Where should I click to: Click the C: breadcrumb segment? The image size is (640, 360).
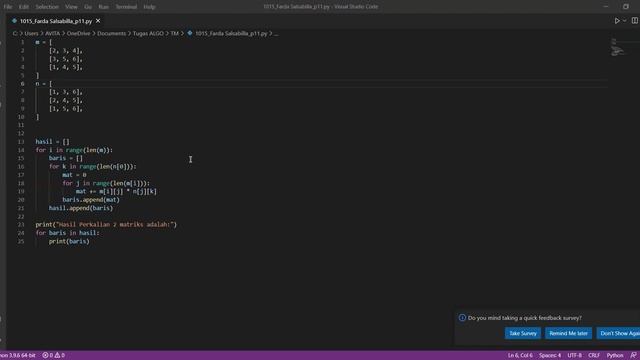[15, 33]
